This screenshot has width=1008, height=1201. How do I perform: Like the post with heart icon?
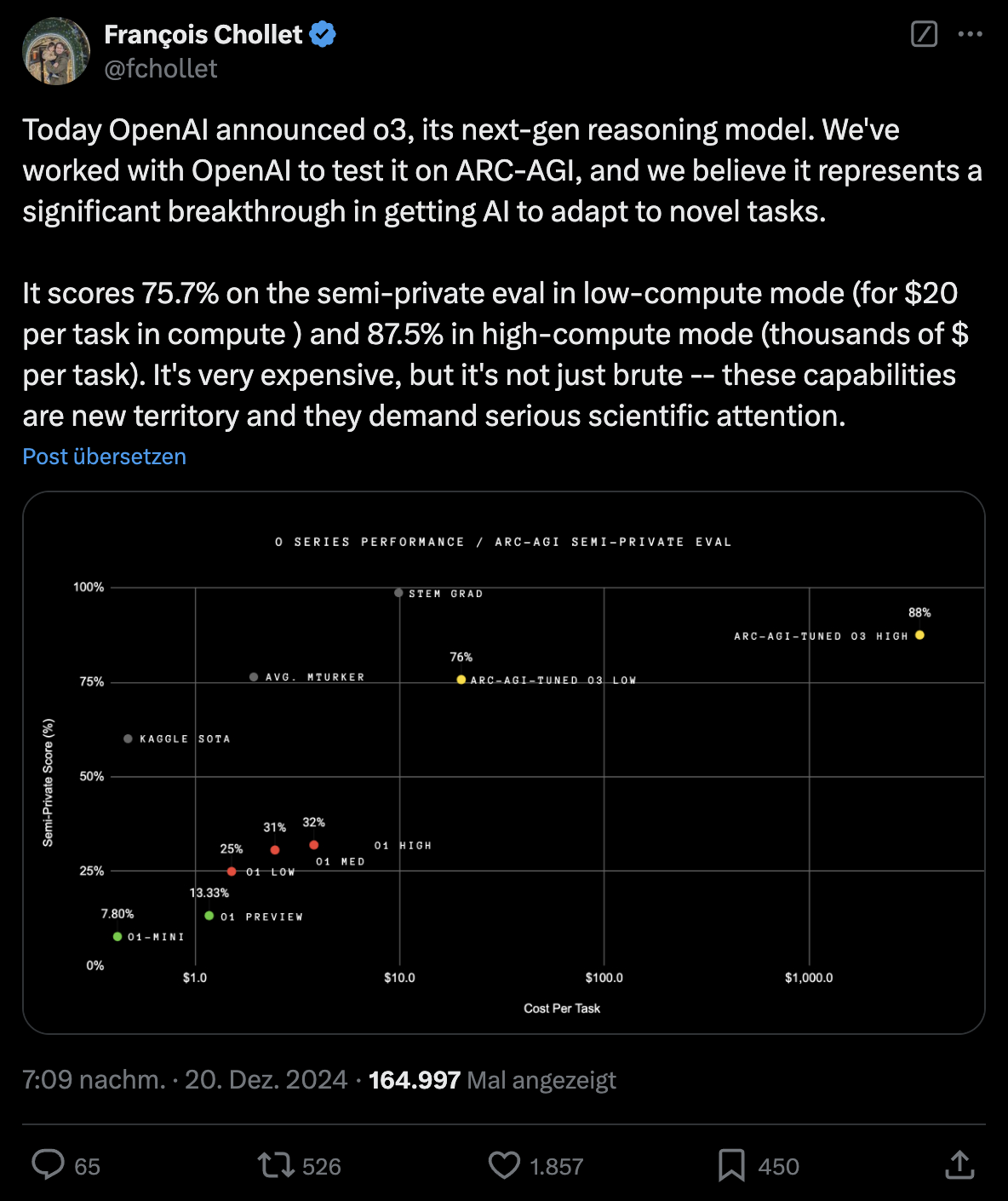point(504,1164)
